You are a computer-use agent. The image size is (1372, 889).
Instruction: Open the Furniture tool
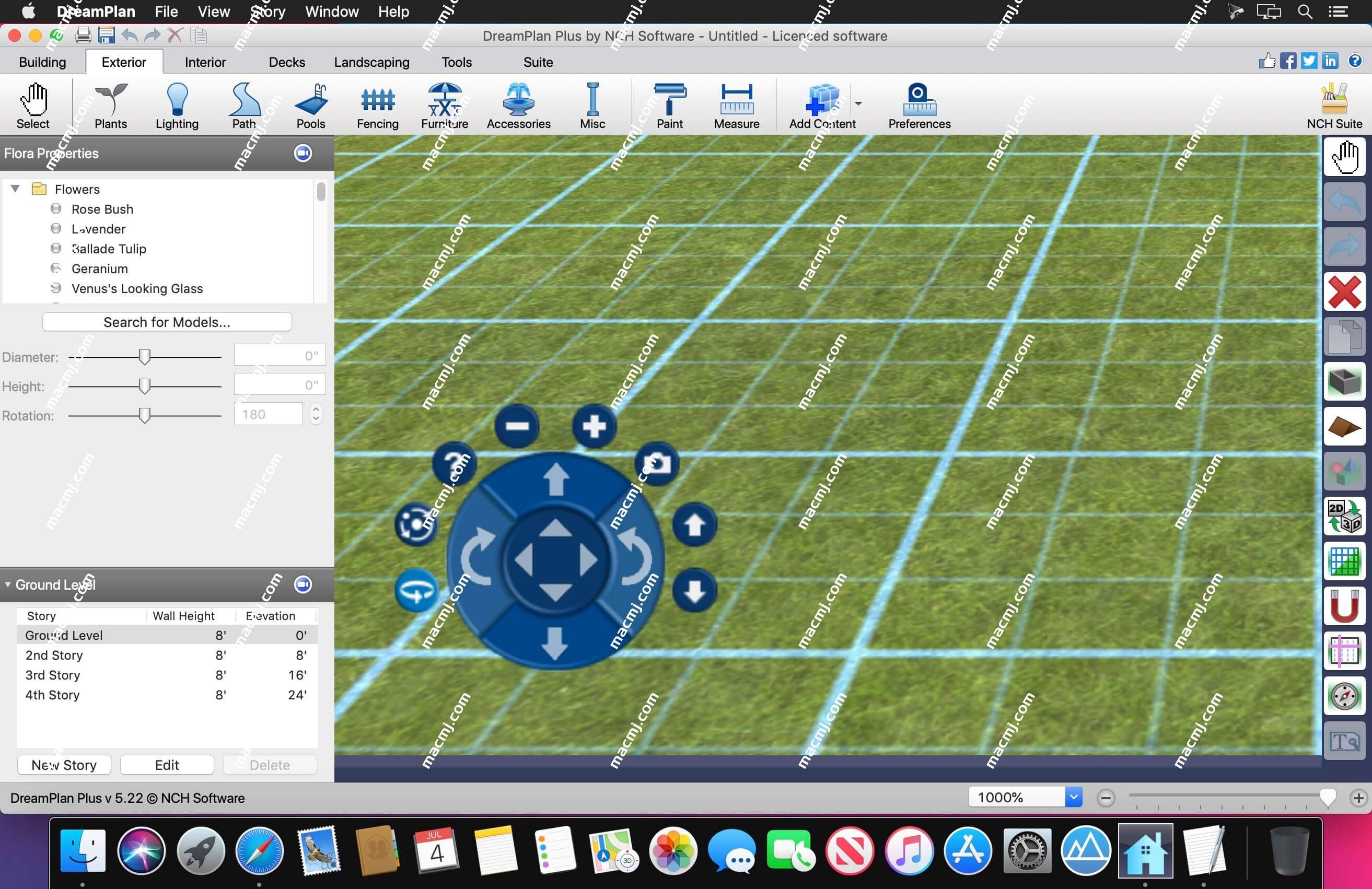tap(444, 104)
